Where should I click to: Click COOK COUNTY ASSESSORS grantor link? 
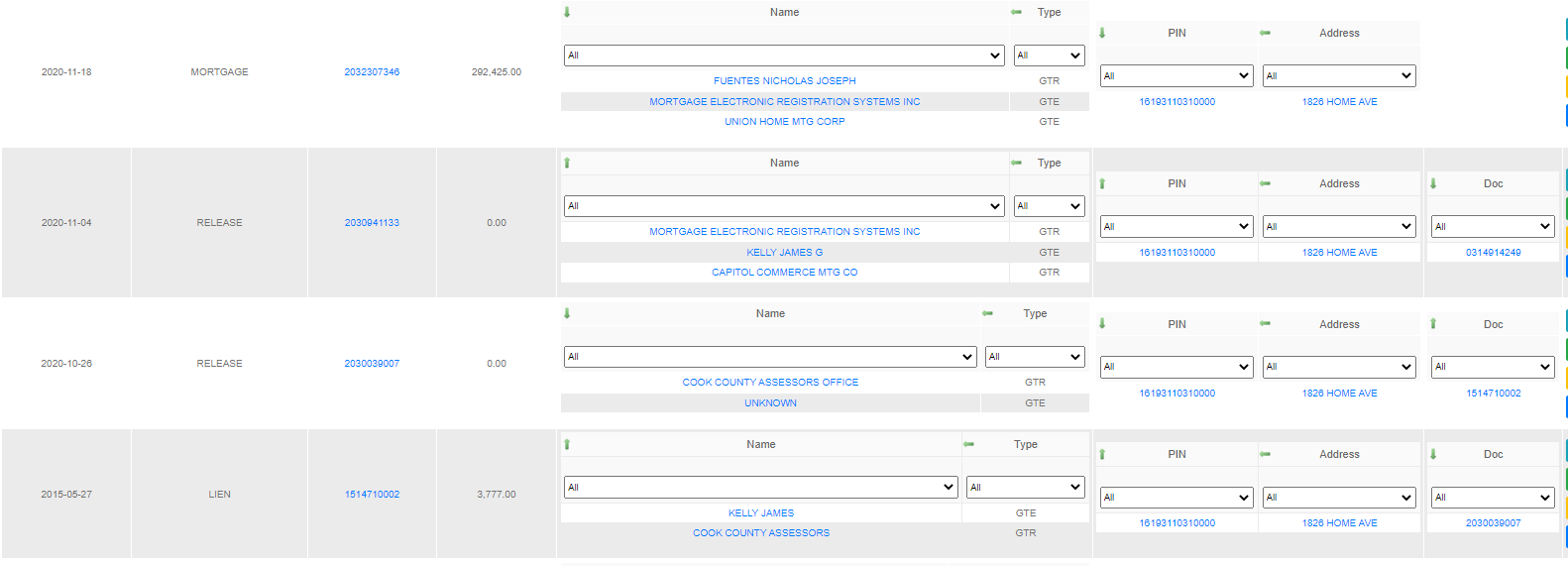click(x=761, y=533)
